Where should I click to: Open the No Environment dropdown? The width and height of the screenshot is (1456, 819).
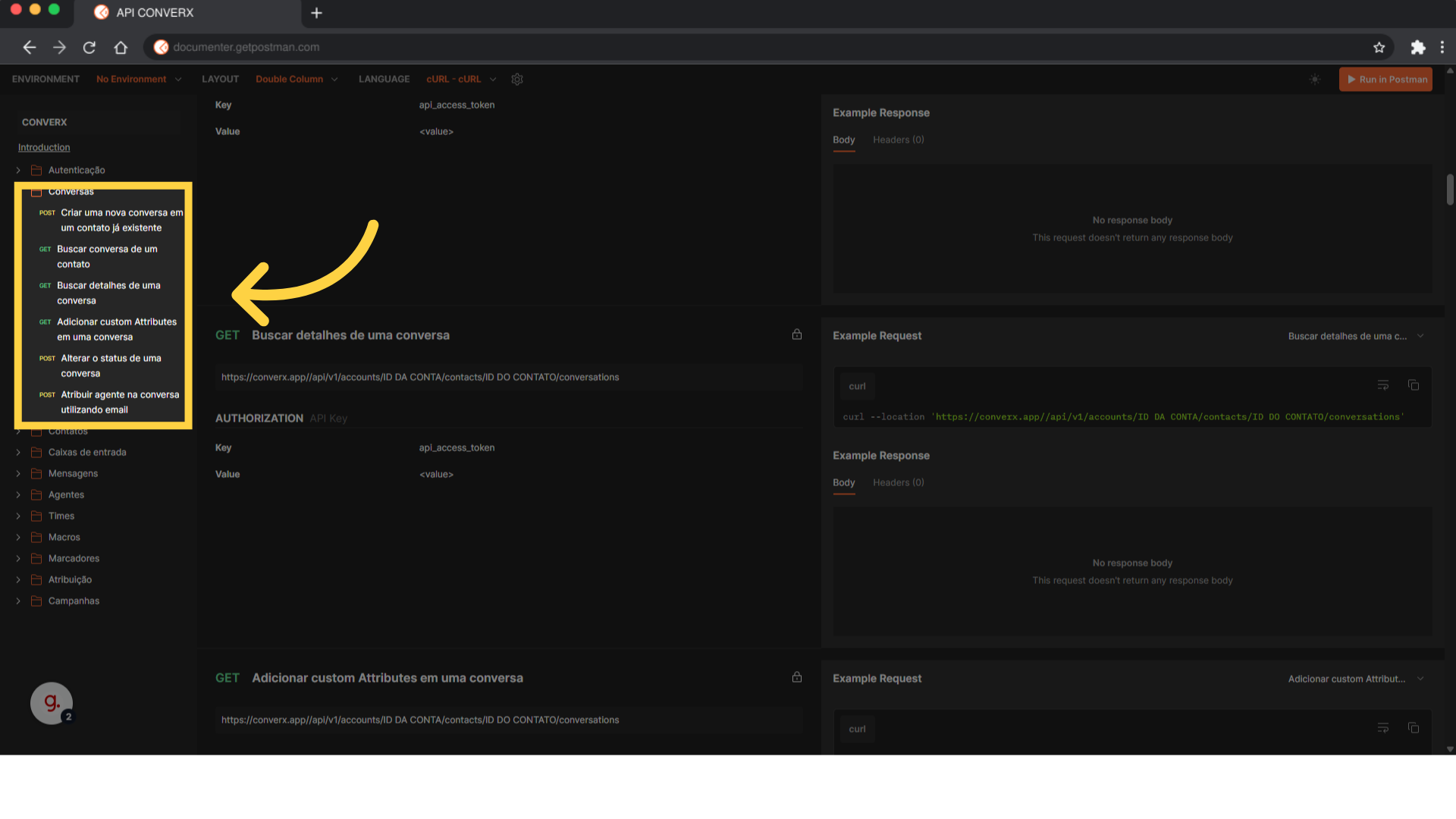(x=139, y=79)
